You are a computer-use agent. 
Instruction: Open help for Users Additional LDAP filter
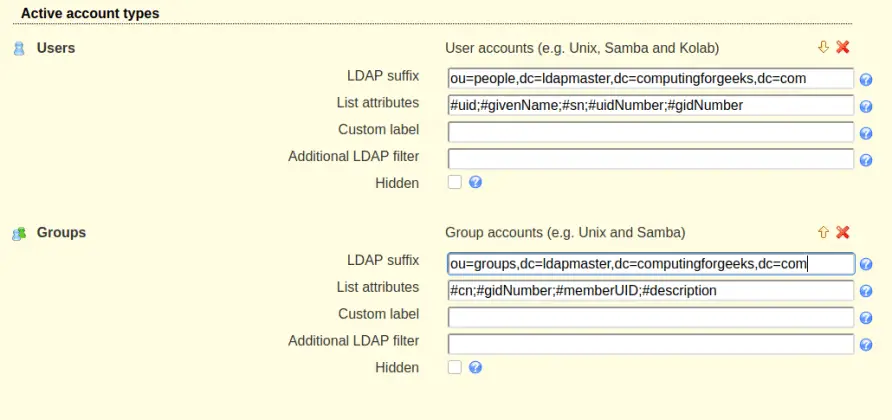866,160
